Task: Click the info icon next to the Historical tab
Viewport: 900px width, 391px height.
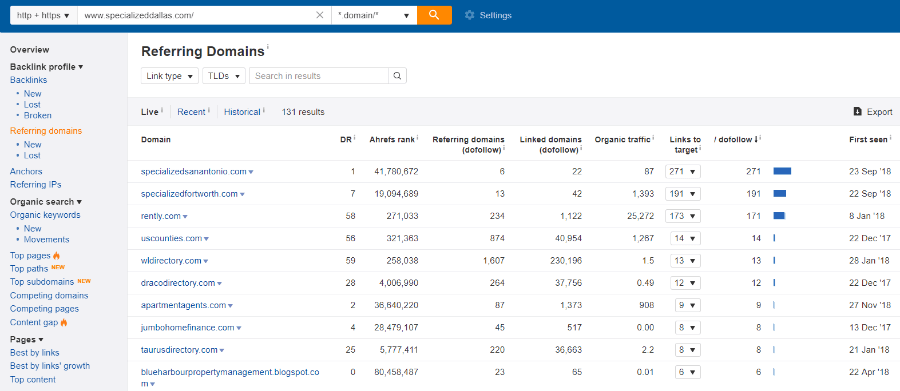Action: tap(263, 110)
